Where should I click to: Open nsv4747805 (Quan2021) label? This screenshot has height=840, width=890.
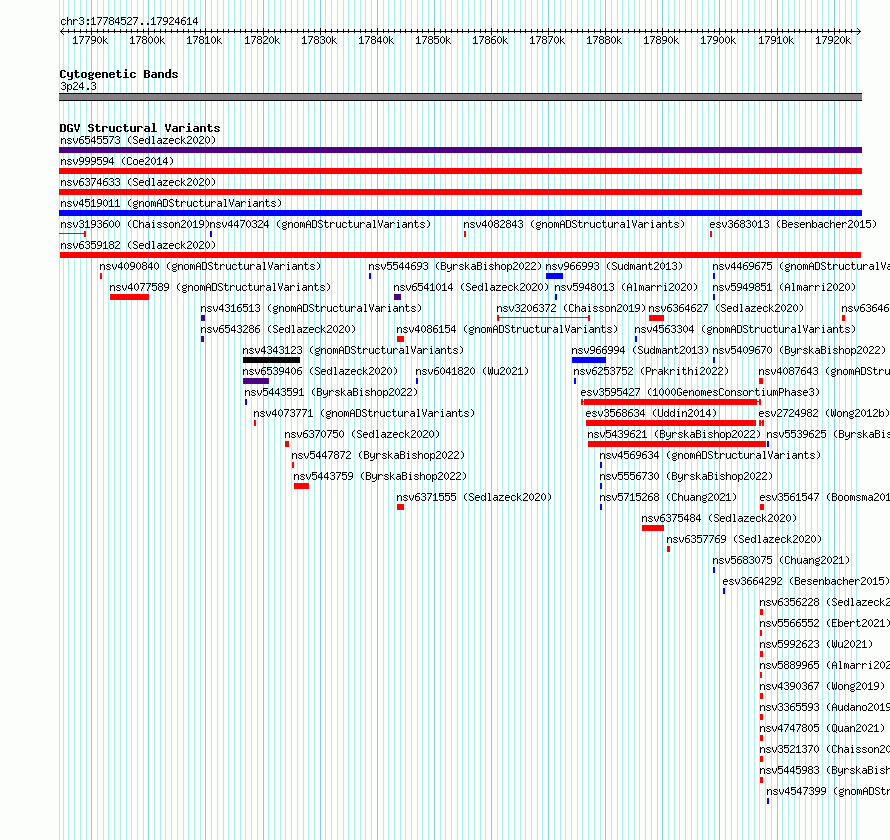822,728
